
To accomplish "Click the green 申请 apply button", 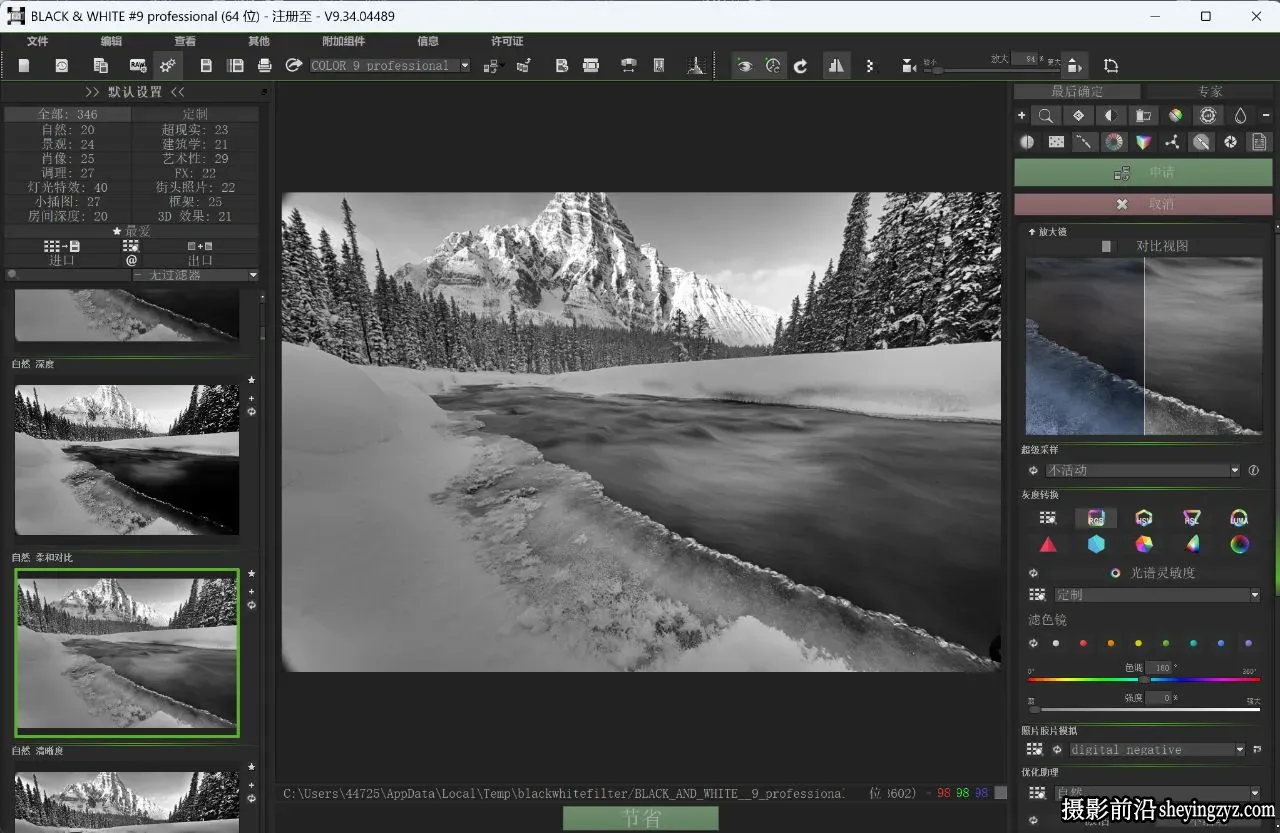I will pyautogui.click(x=1143, y=173).
